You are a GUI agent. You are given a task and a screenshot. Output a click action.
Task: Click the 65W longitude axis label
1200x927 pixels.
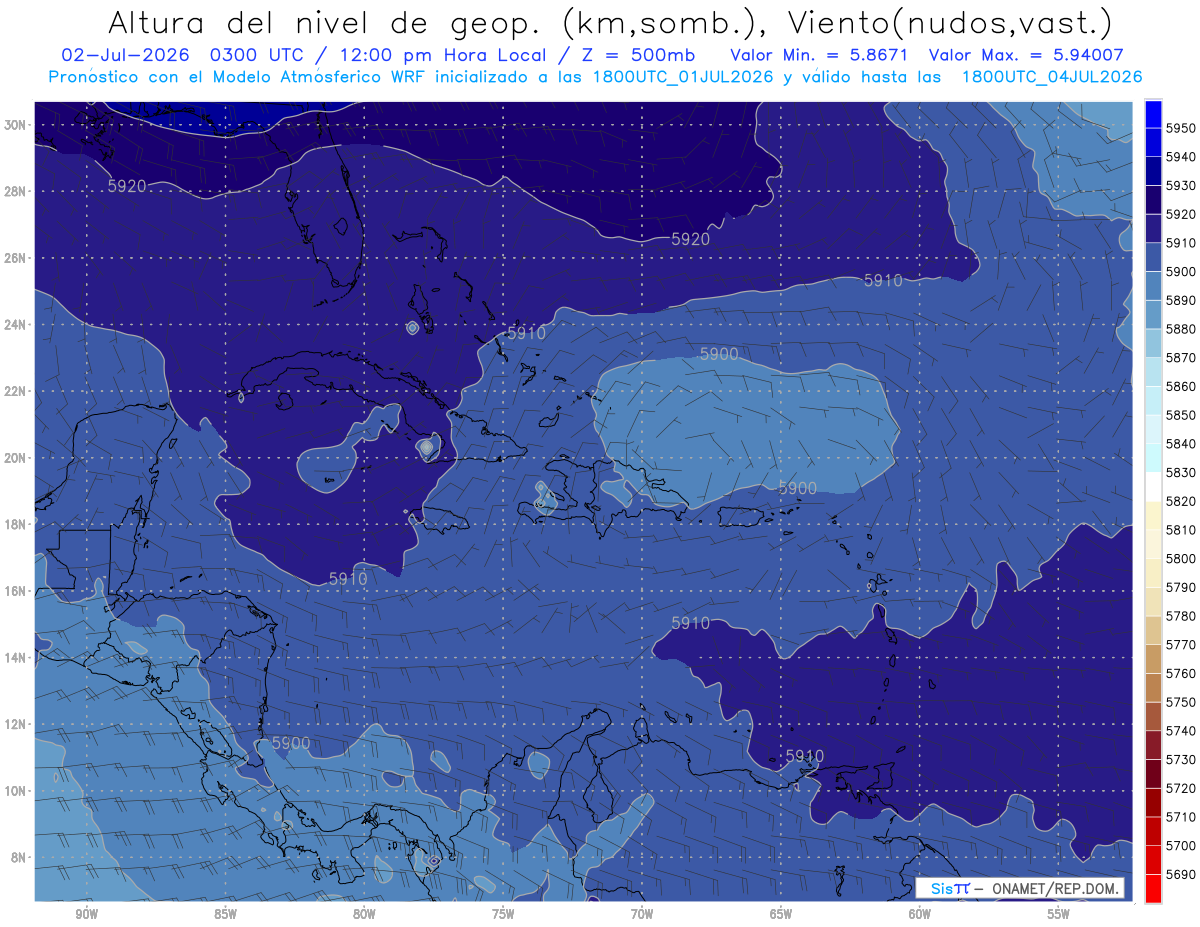click(781, 914)
